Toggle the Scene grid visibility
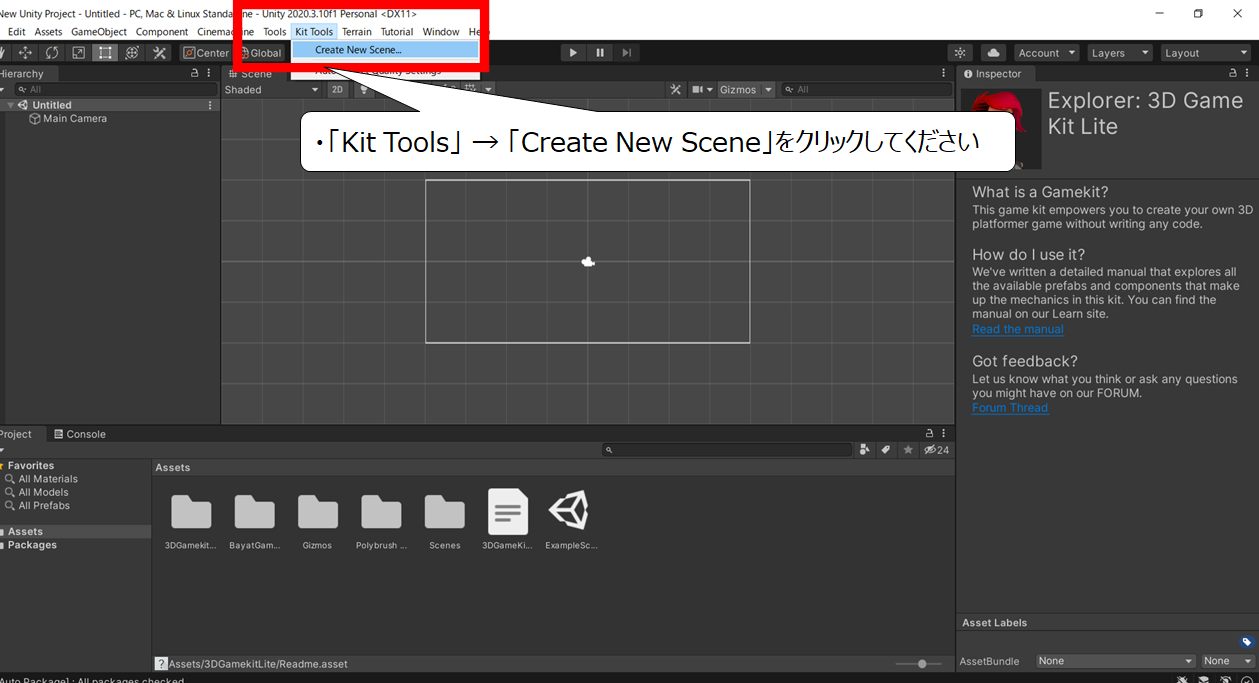This screenshot has height=683, width=1259. (x=470, y=90)
